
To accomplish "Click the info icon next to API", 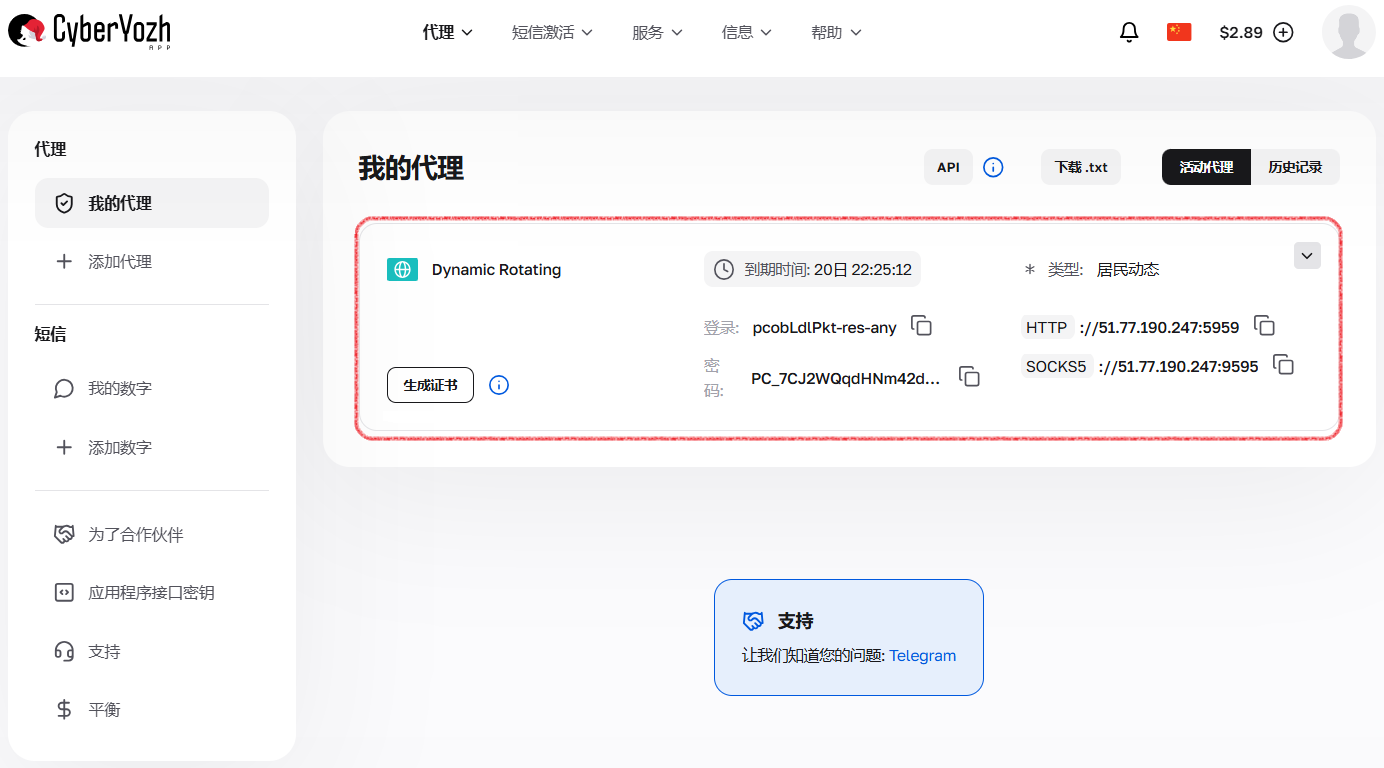I will (x=993, y=167).
